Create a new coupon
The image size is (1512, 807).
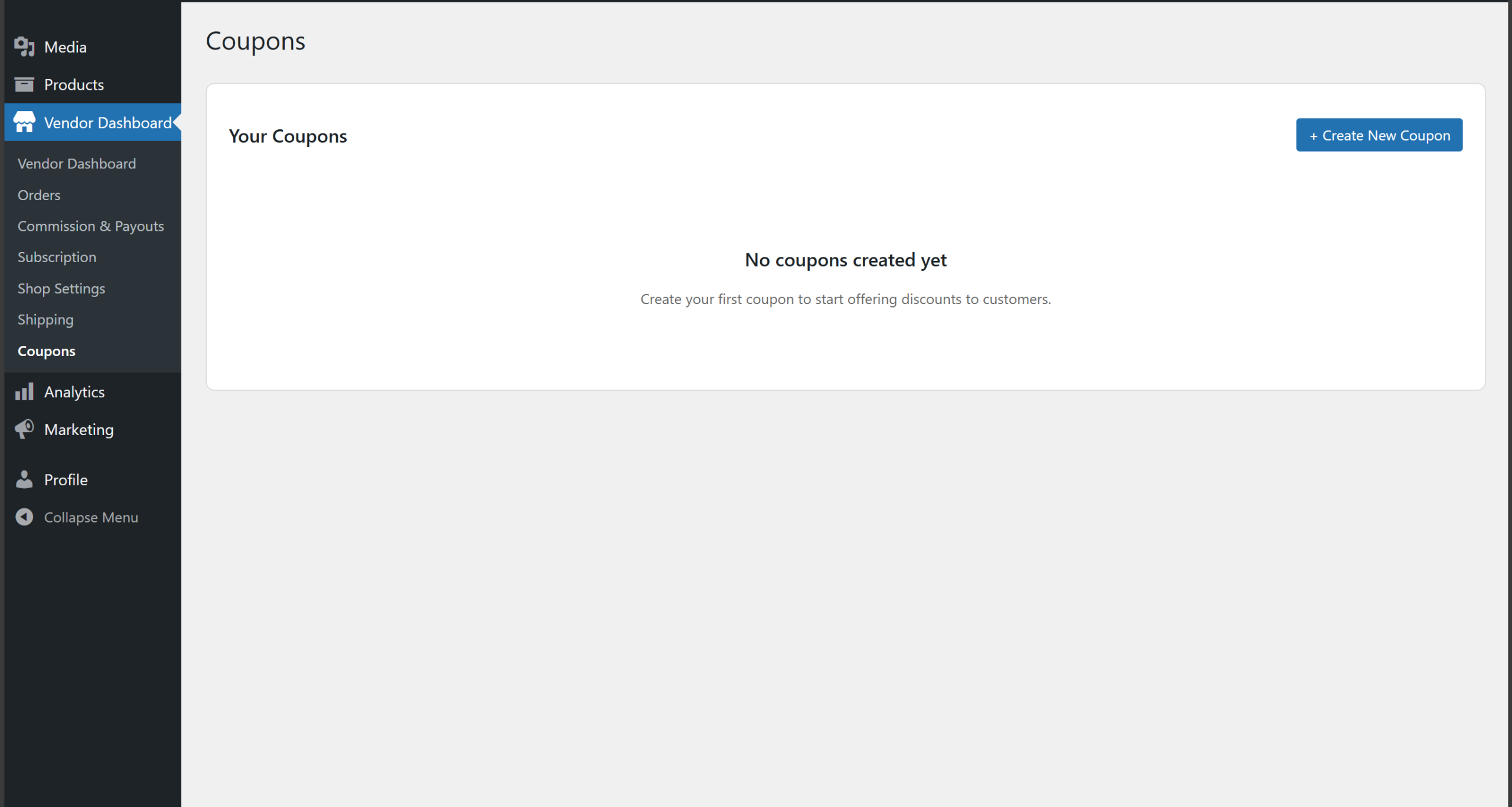(x=1379, y=135)
